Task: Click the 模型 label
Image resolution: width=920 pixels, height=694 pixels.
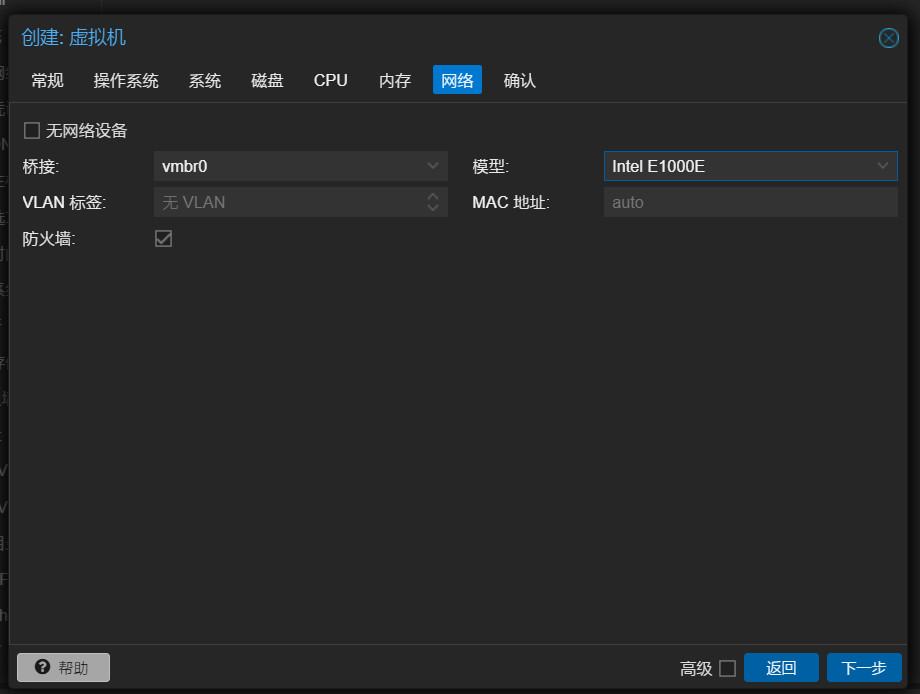Action: (491, 167)
